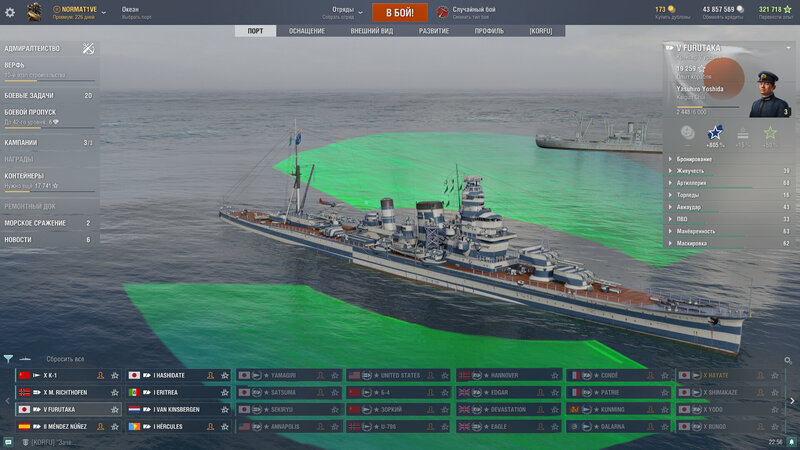Toggle favorite star on I Eritrea
This screenshot has height=450, width=800.
coord(224,392)
